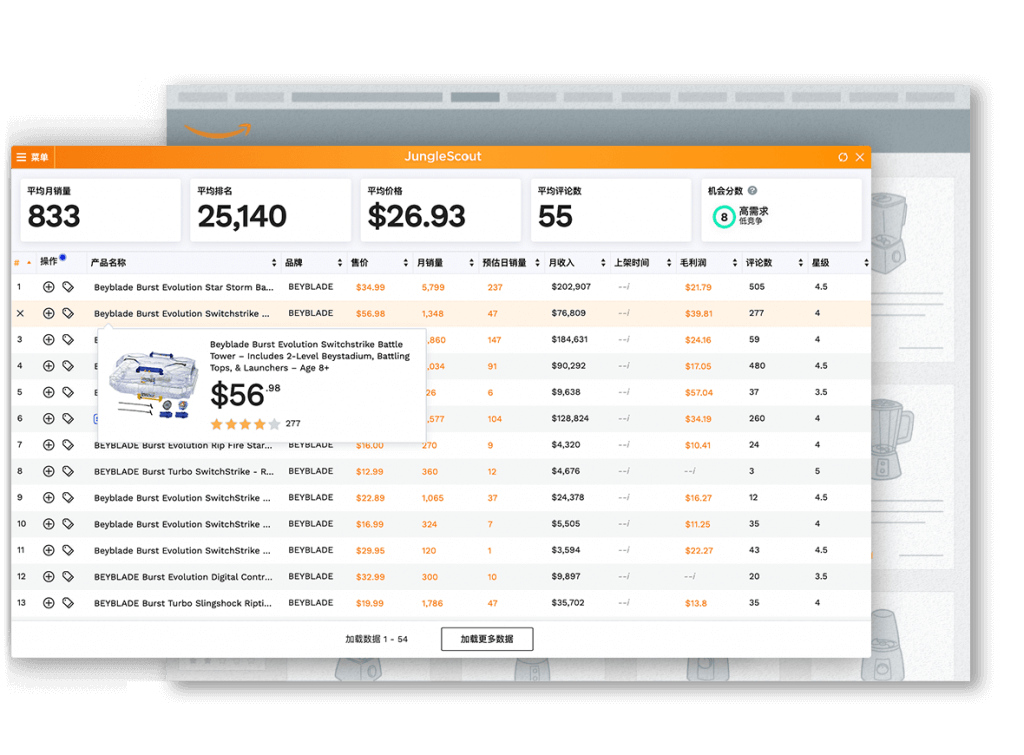
Task: Click the plus icon for the Slingshock row
Action: click(48, 603)
